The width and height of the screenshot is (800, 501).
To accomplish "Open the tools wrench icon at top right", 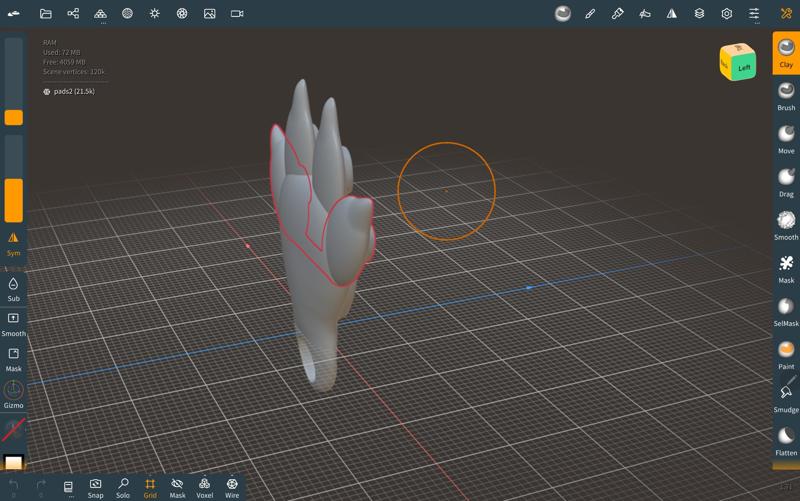I will [x=786, y=14].
